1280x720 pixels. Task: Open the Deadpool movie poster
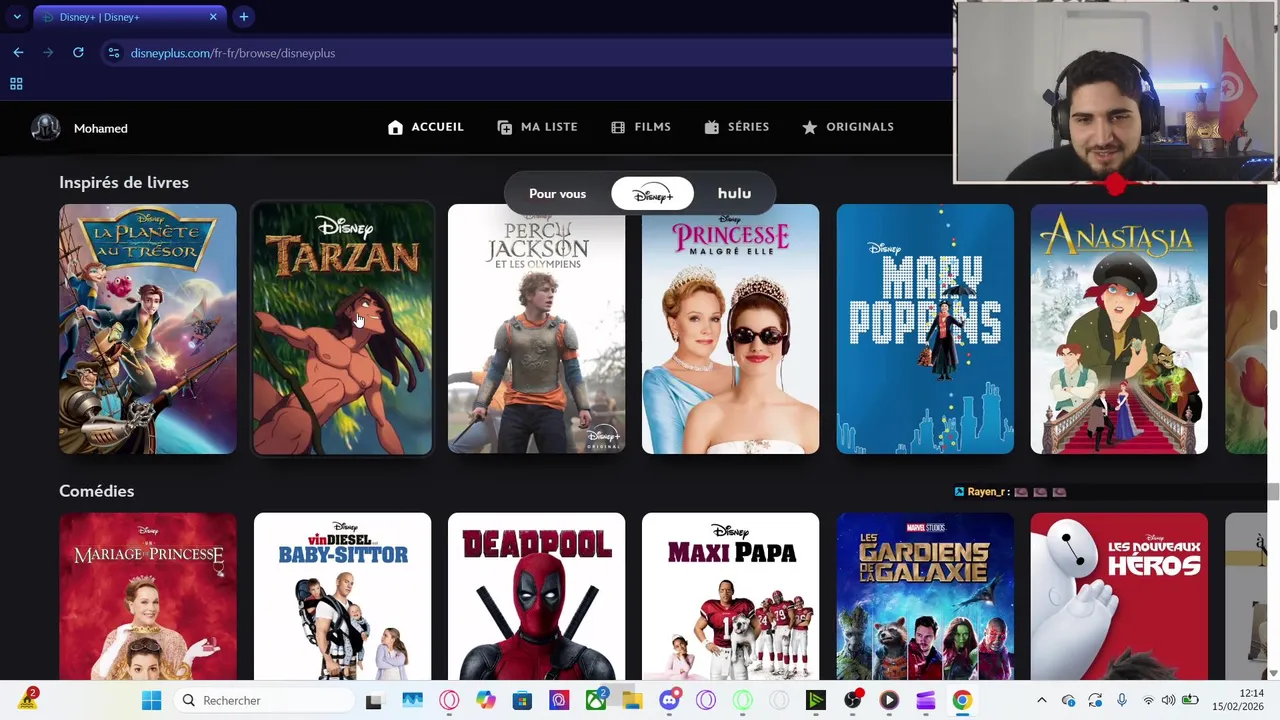[537, 597]
